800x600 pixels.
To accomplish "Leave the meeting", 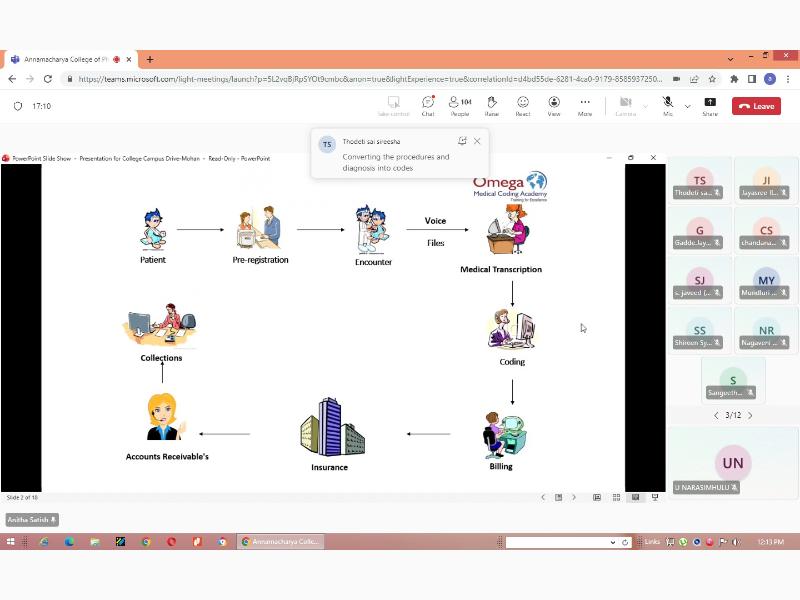I will tap(756, 106).
